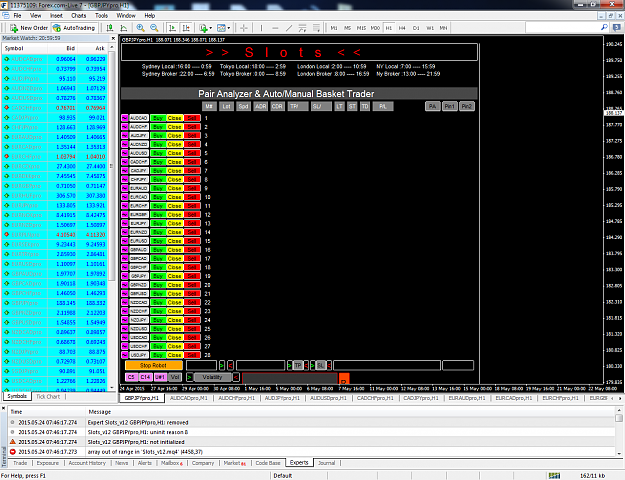625x480 pixels.
Task: Click green arrow left of Volatility
Action: (190, 377)
